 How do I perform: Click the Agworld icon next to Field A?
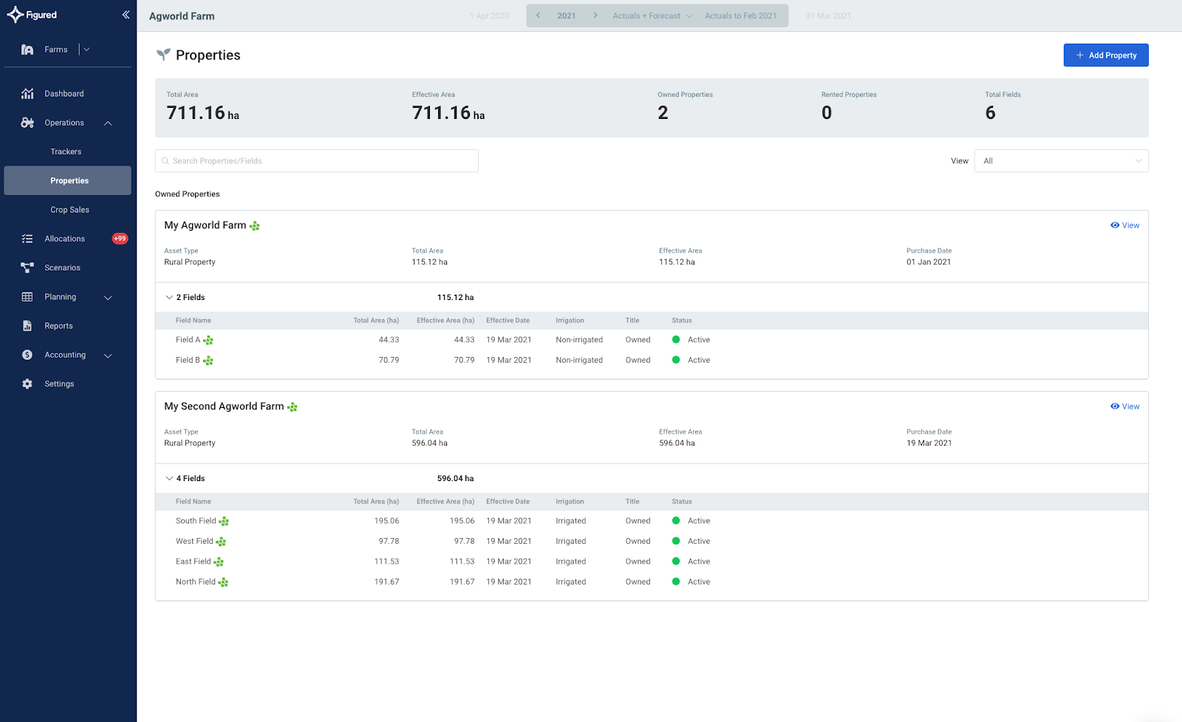point(208,341)
